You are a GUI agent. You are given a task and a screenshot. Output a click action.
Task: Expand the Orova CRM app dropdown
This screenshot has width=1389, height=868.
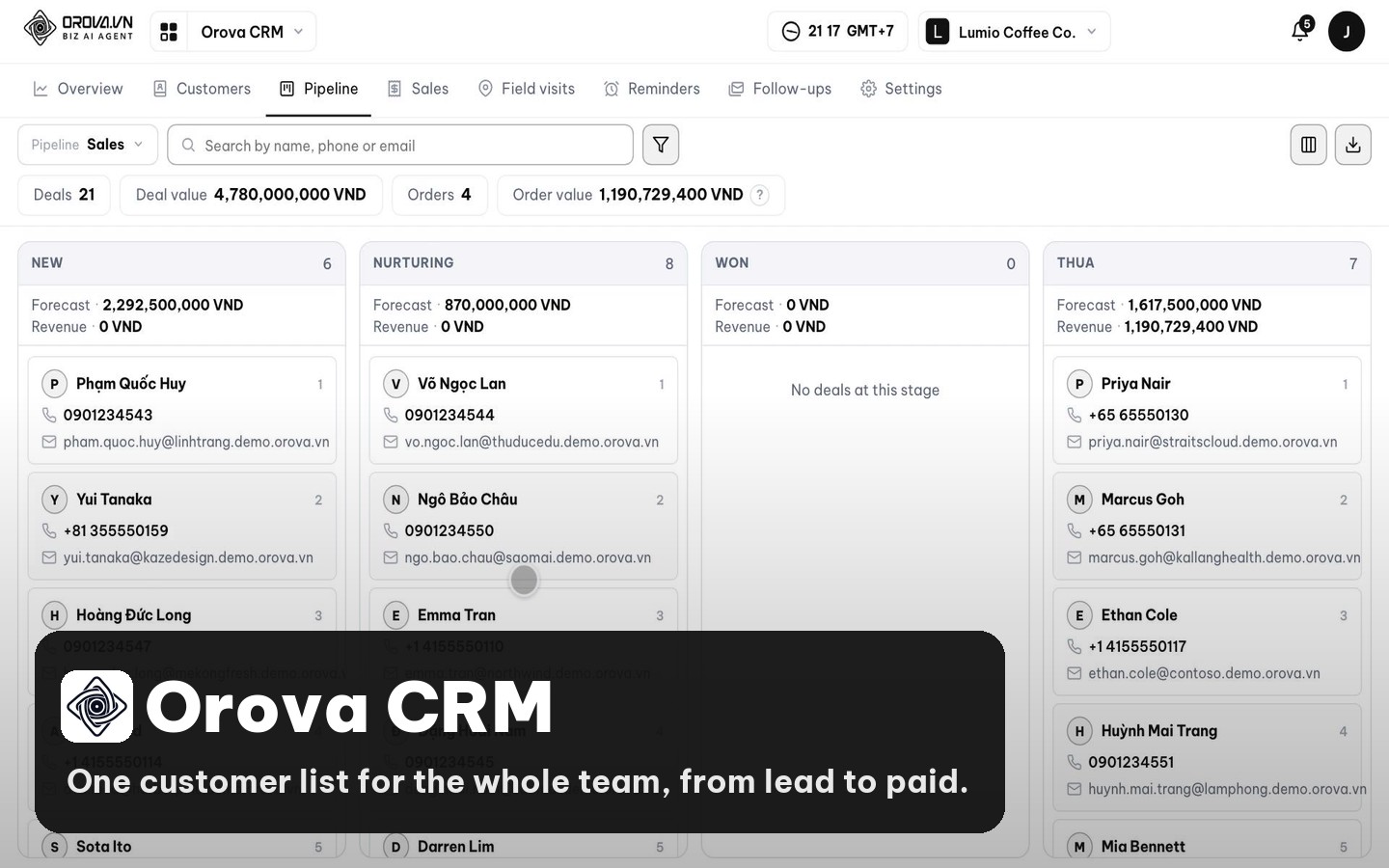pyautogui.click(x=251, y=32)
